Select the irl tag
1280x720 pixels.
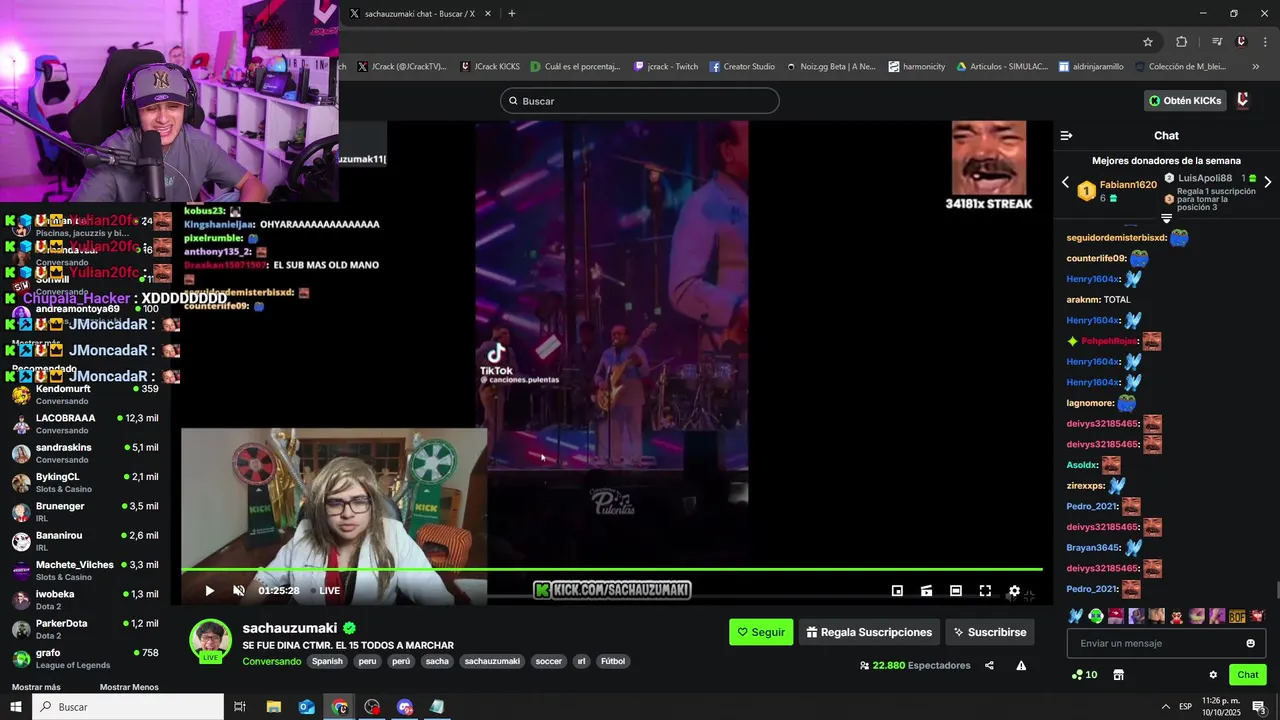tap(581, 661)
